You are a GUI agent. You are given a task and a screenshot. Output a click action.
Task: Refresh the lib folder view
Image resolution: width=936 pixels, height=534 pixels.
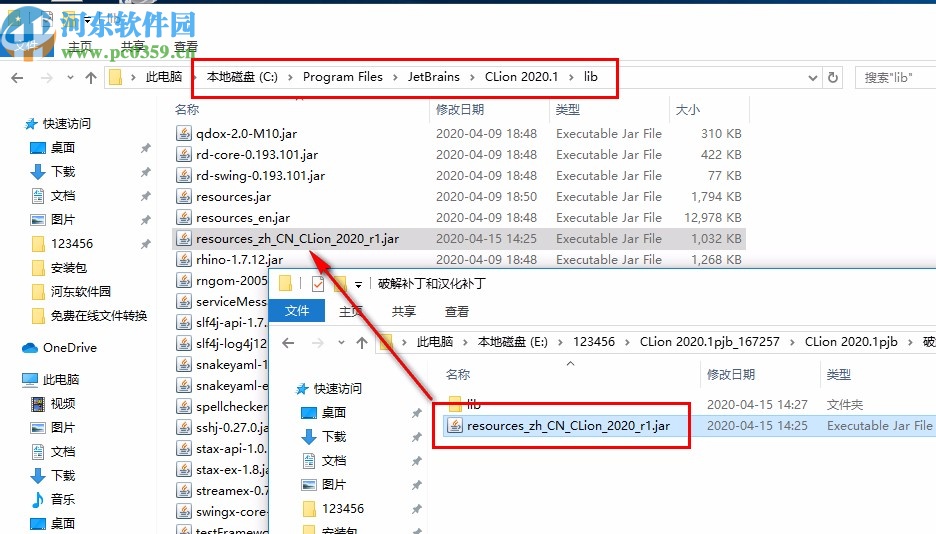(x=833, y=78)
